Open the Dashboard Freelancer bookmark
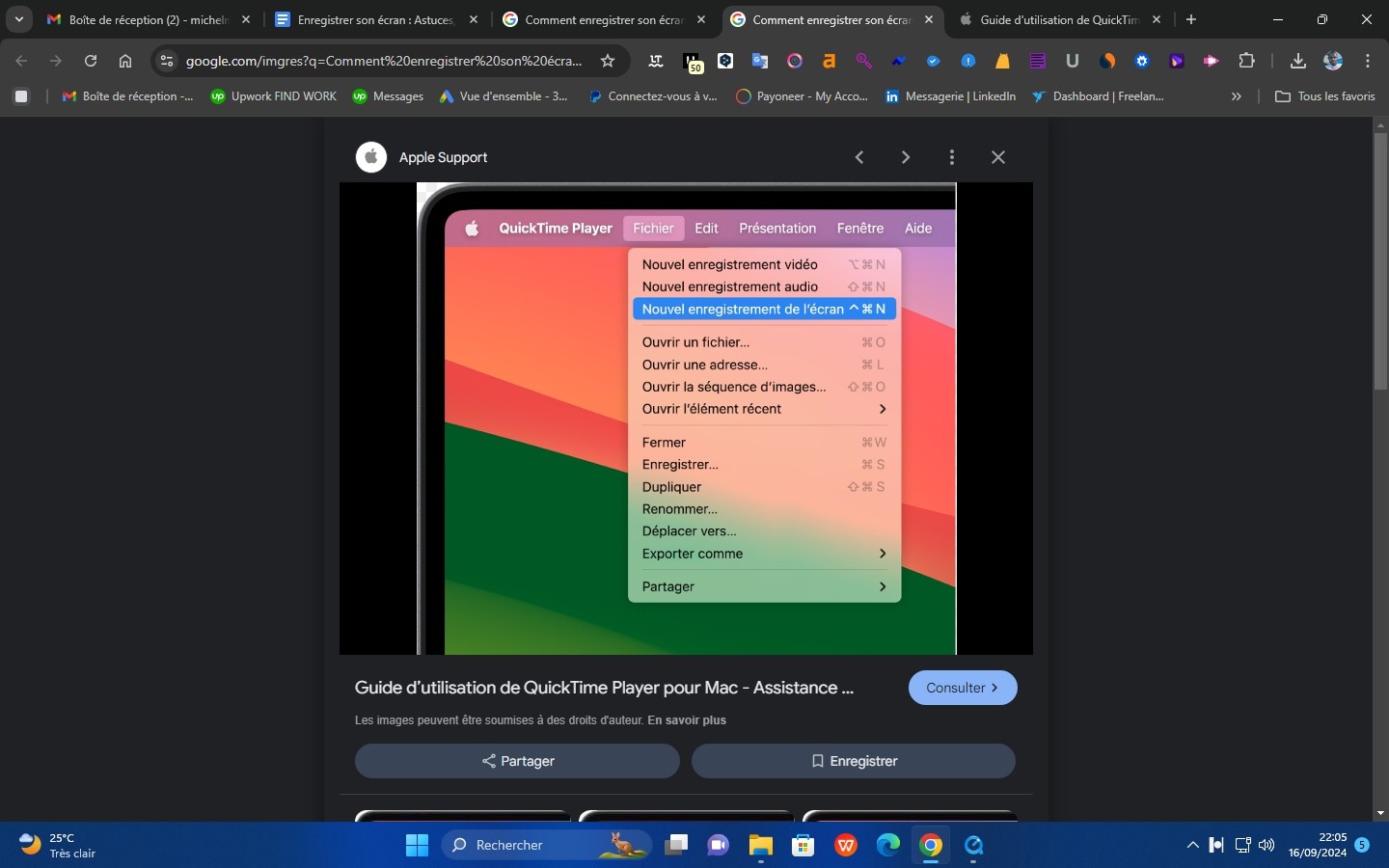1389x868 pixels. point(1098,96)
